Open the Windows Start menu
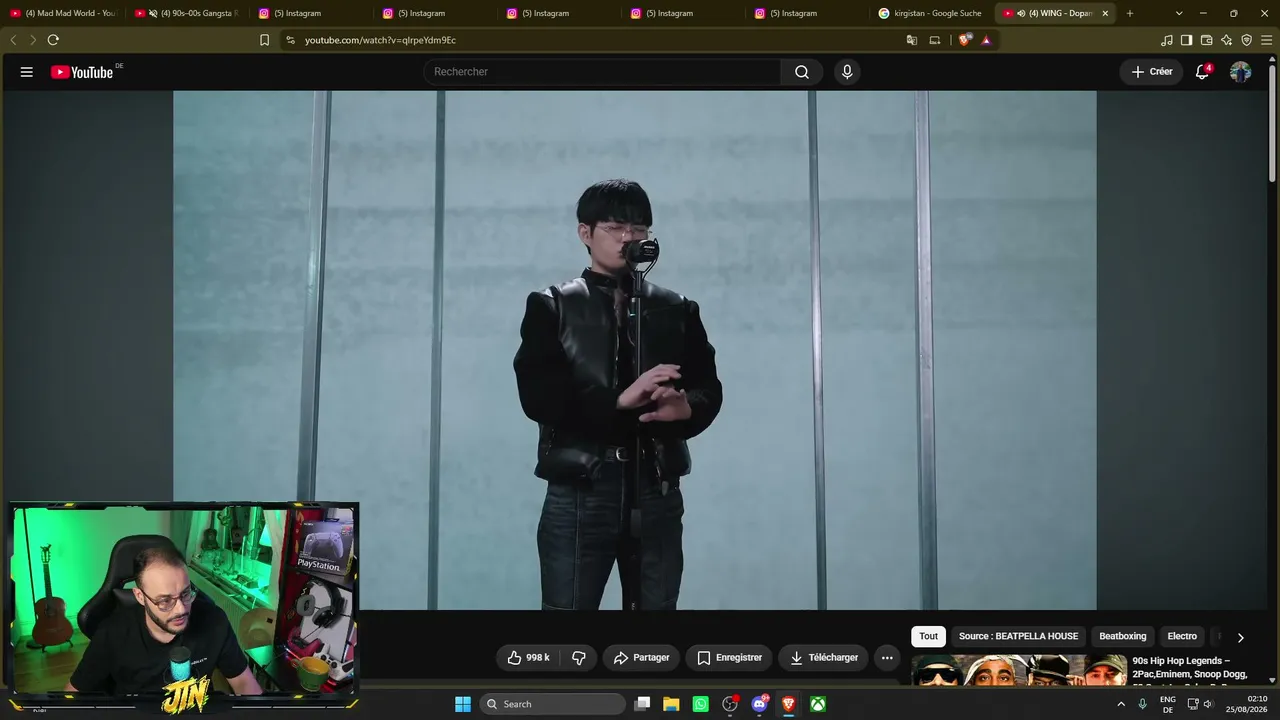 [463, 704]
